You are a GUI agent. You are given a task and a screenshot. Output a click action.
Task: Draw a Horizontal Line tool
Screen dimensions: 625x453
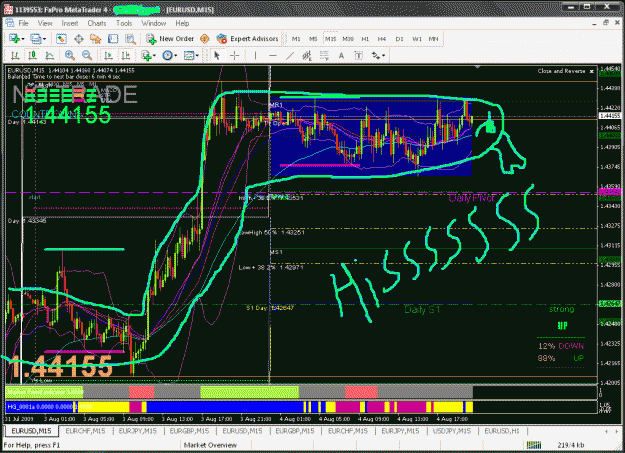[x=273, y=55]
